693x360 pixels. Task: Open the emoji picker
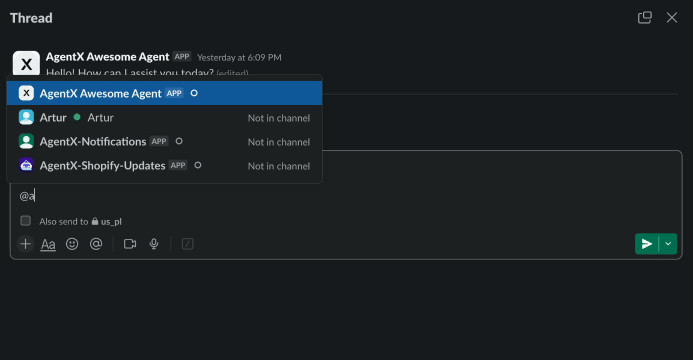coord(72,244)
